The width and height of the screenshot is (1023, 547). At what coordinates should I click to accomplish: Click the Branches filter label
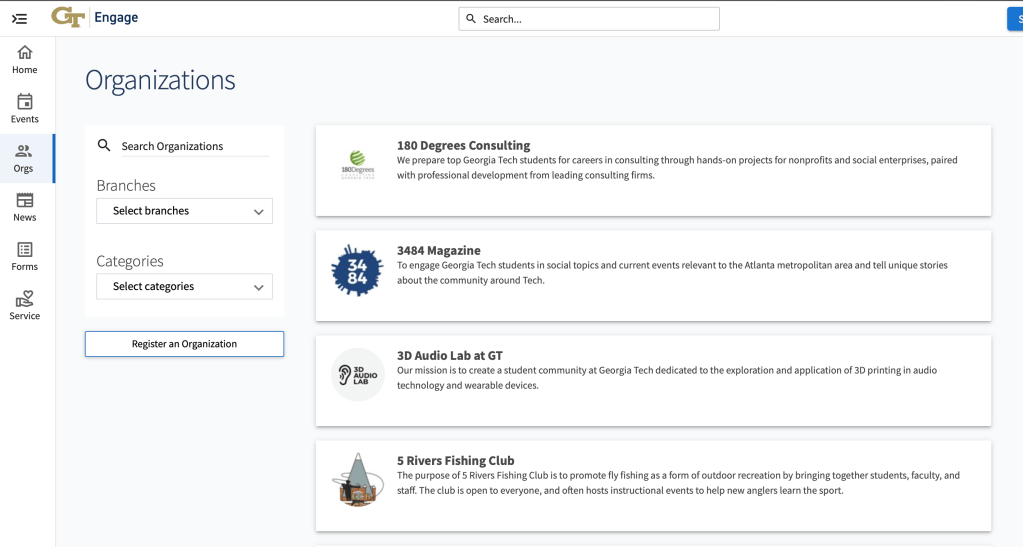pyautogui.click(x=126, y=185)
